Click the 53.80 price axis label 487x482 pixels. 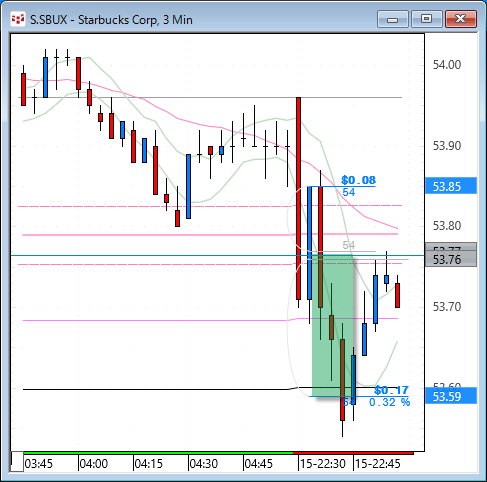[x=447, y=226]
